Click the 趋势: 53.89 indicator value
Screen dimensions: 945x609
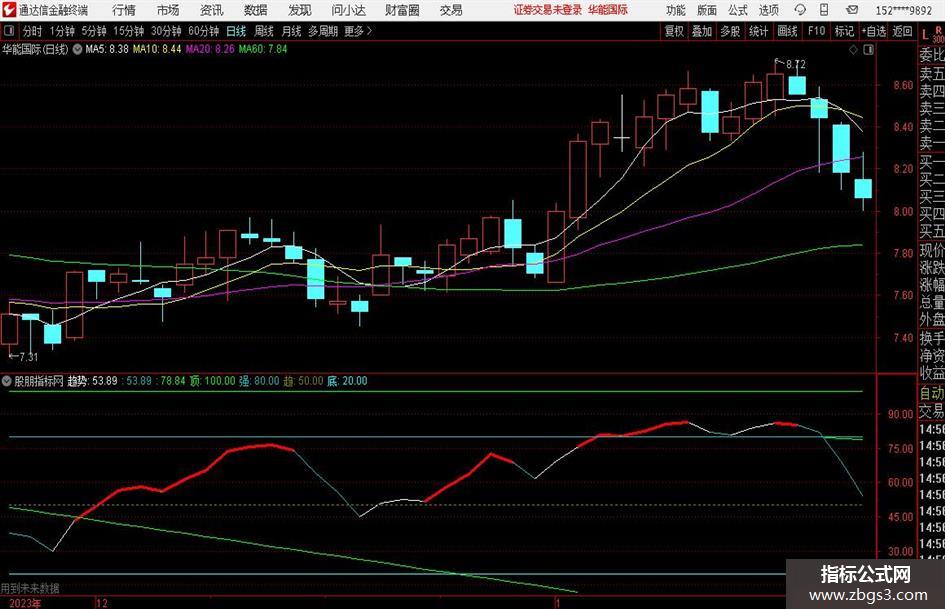(x=92, y=381)
